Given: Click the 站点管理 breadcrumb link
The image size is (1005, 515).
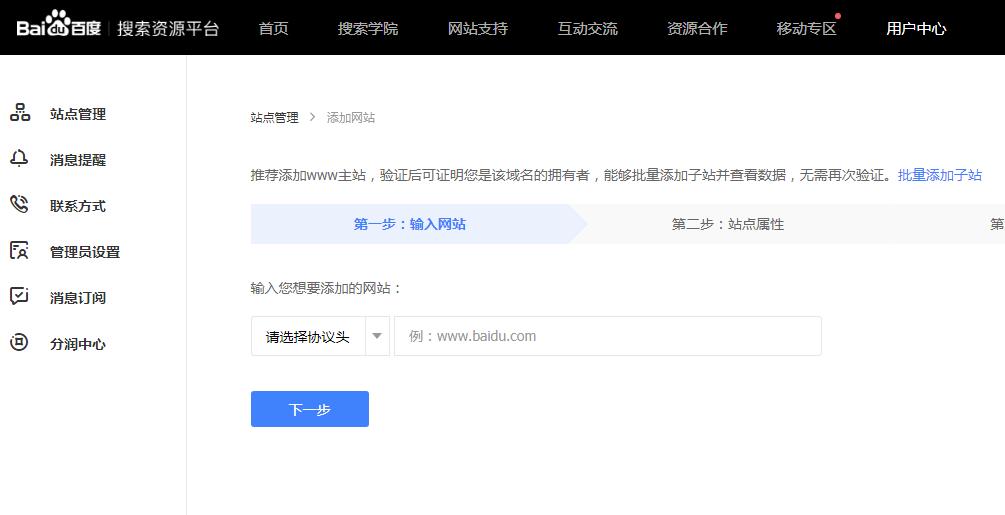Looking at the screenshot, I should (274, 117).
